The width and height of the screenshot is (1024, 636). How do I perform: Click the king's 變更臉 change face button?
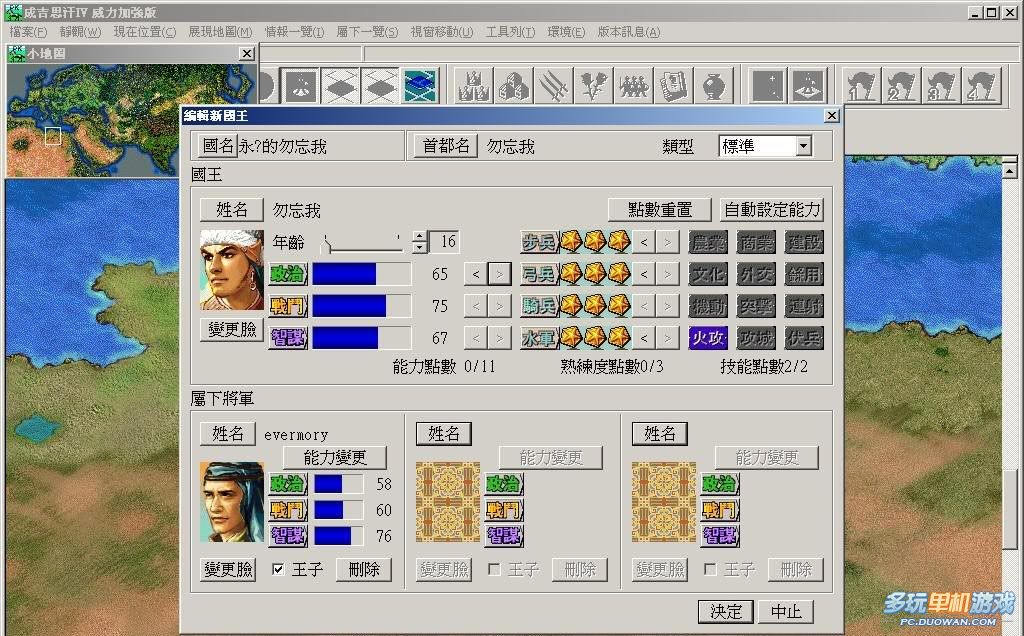pyautogui.click(x=232, y=328)
